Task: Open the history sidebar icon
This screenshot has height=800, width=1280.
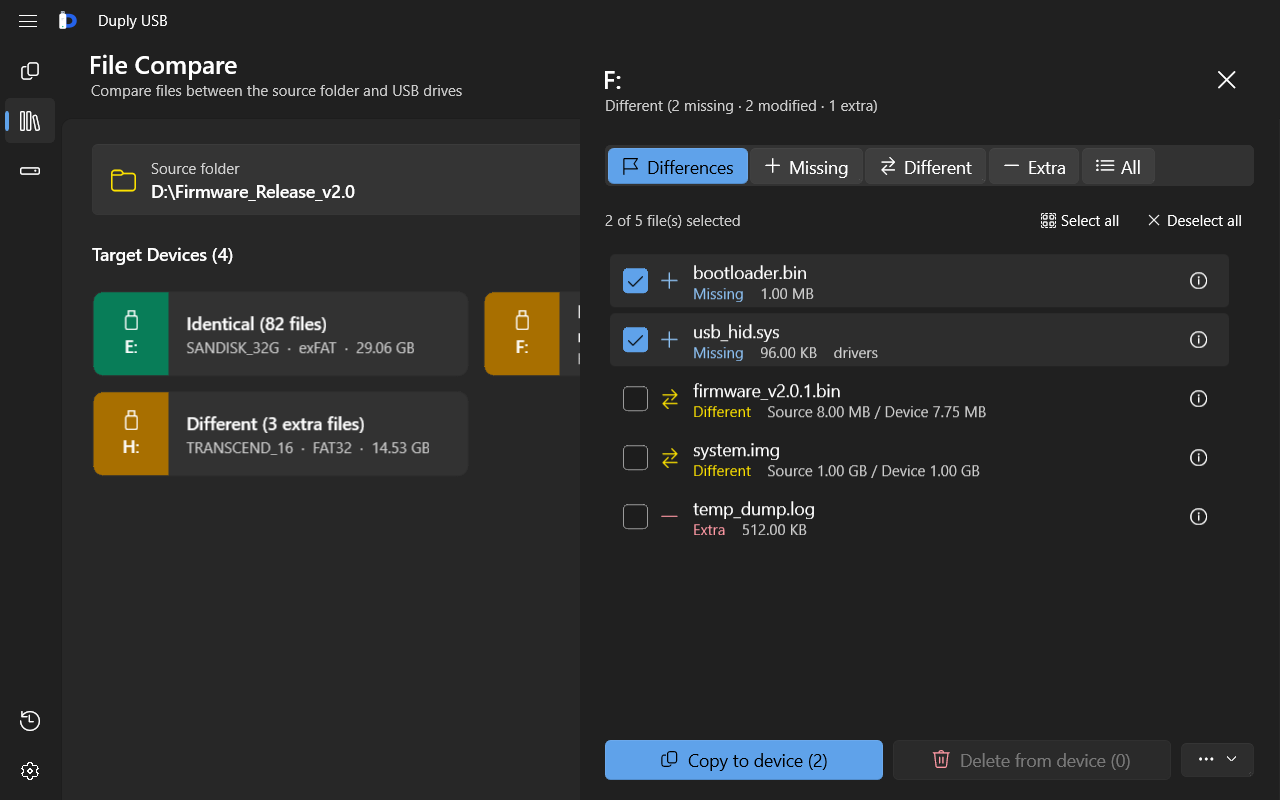Action: coord(30,721)
